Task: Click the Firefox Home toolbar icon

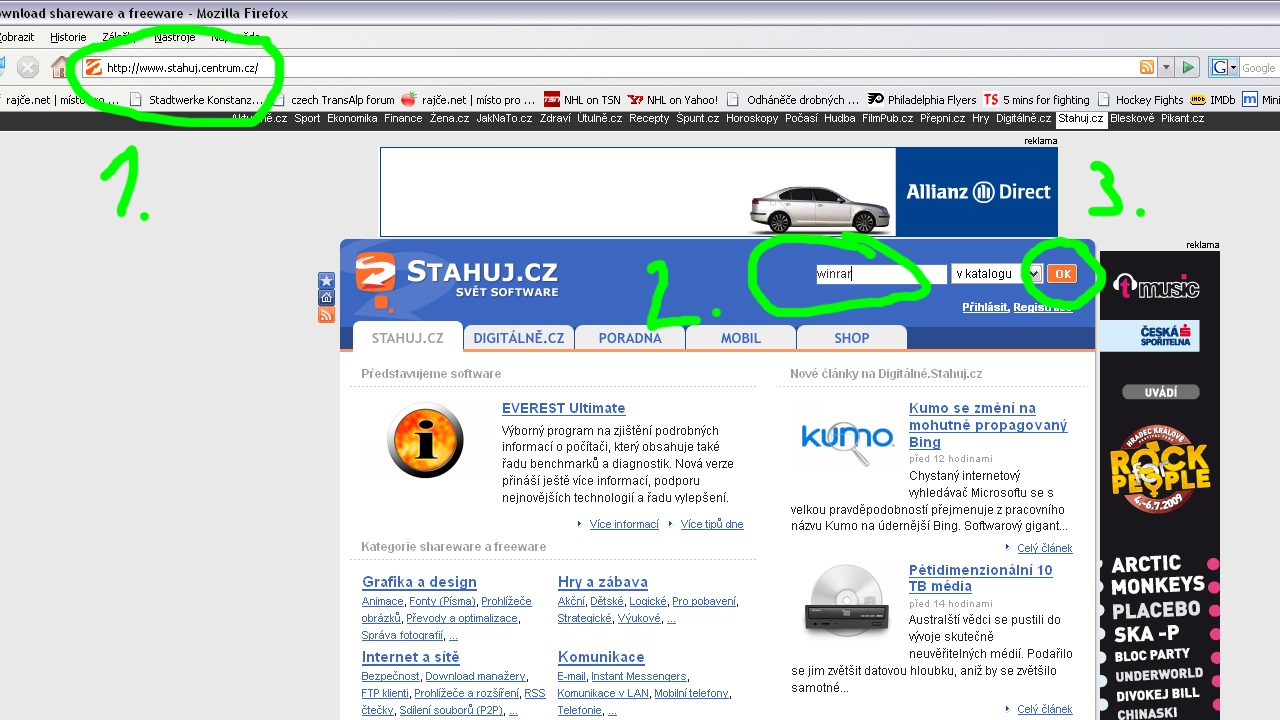Action: (x=60, y=68)
